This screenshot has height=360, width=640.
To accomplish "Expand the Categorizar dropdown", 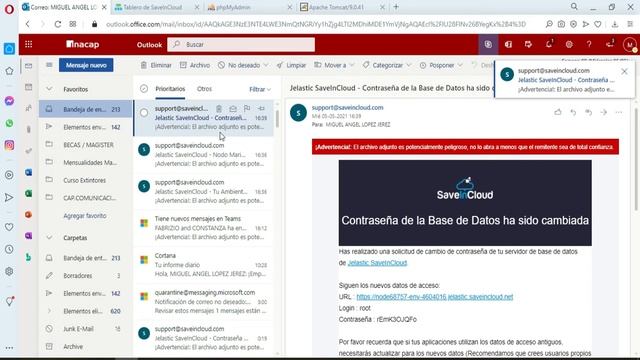I will coord(409,65).
